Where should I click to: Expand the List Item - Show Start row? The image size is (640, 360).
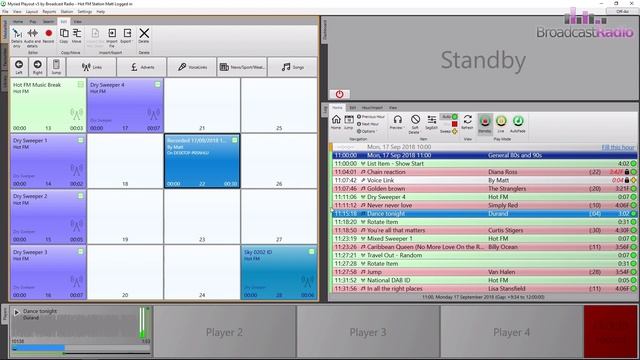[x=363, y=164]
